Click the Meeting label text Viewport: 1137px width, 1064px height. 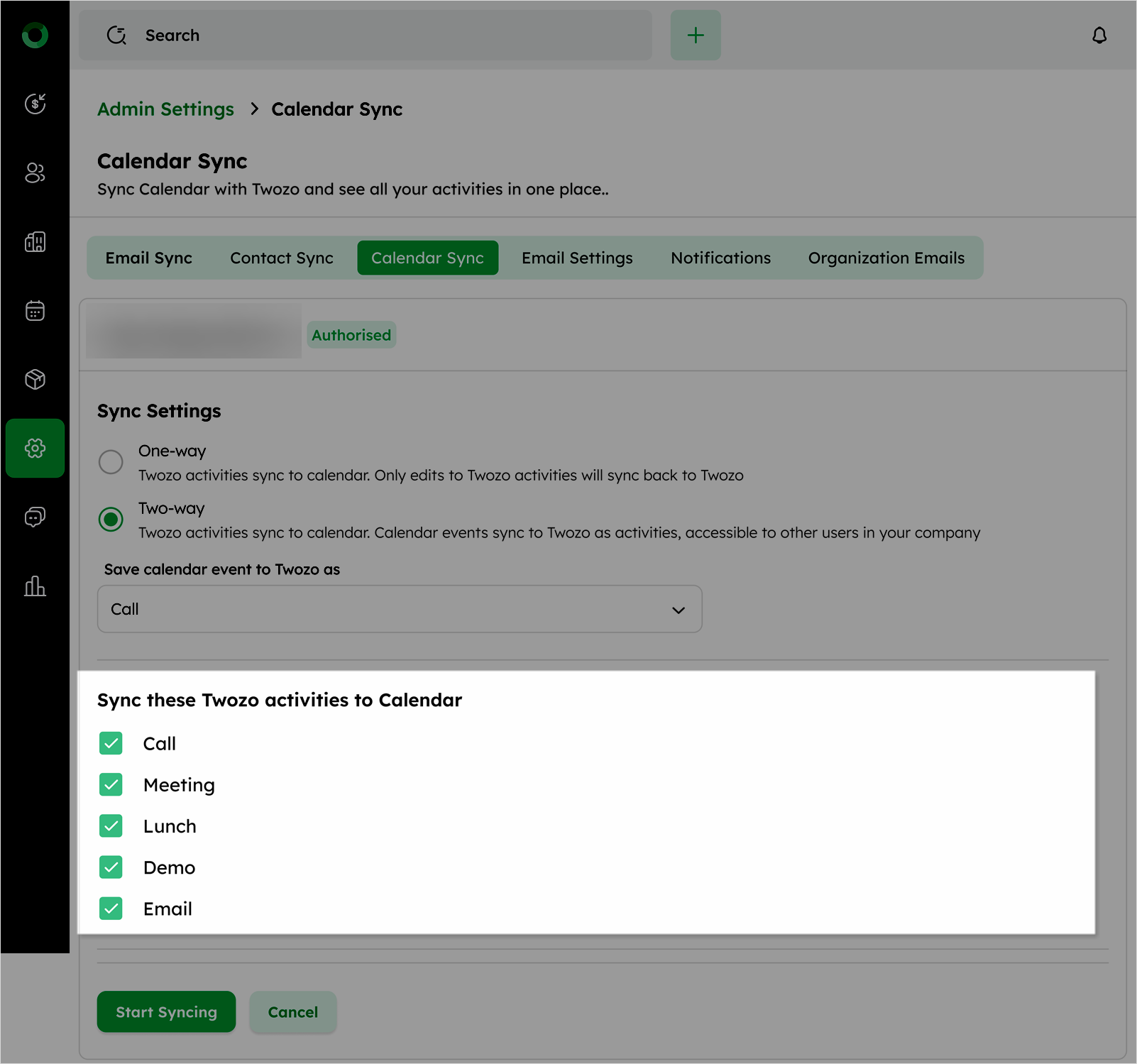coord(179,785)
